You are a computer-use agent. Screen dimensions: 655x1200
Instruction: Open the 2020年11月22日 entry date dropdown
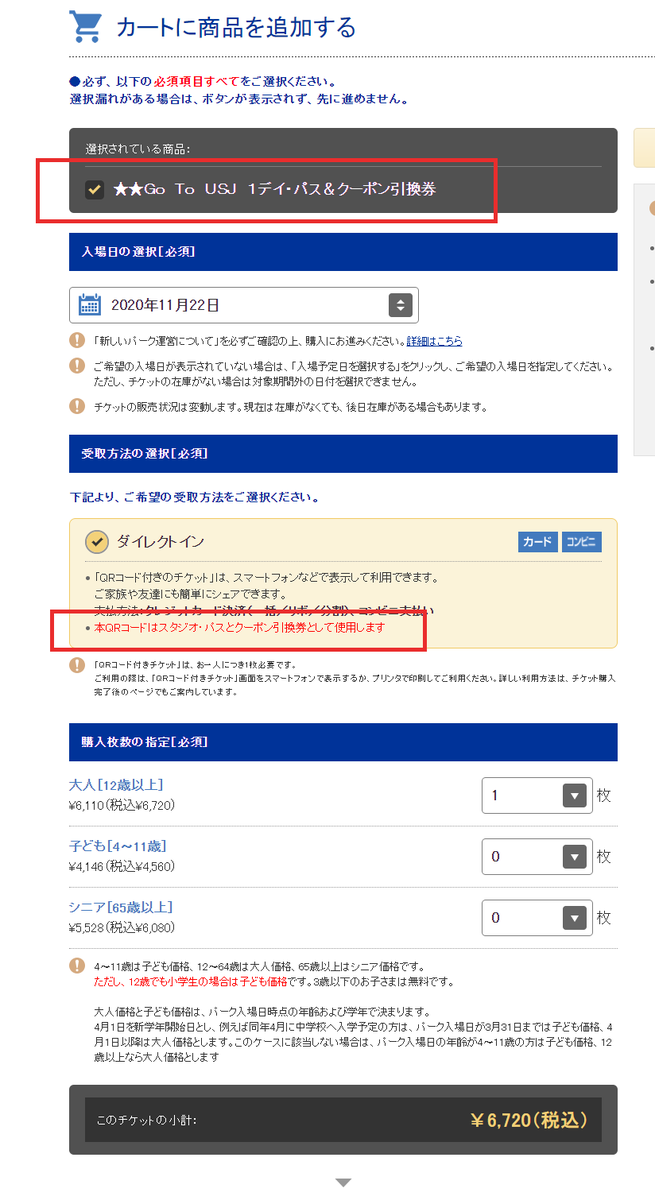244,305
